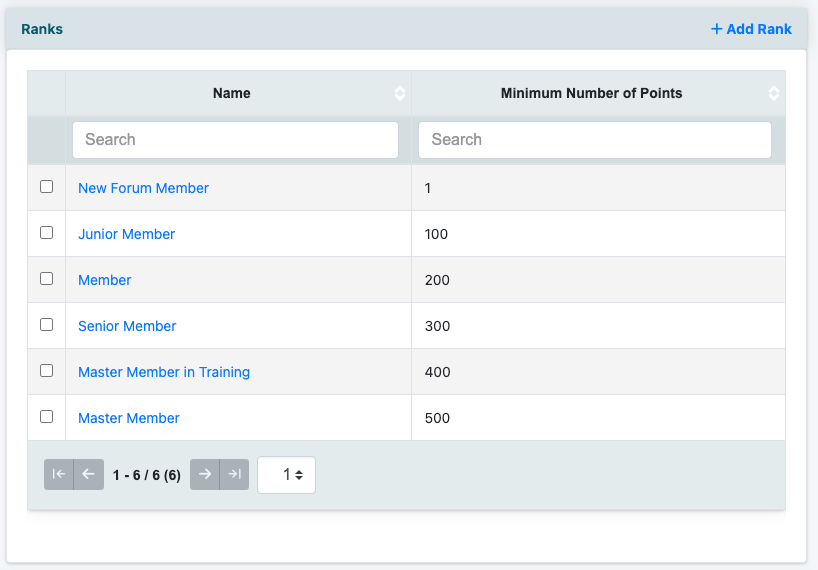This screenshot has width=818, height=570.
Task: Enable the Master Member in Training checkbox
Action: 46,371
